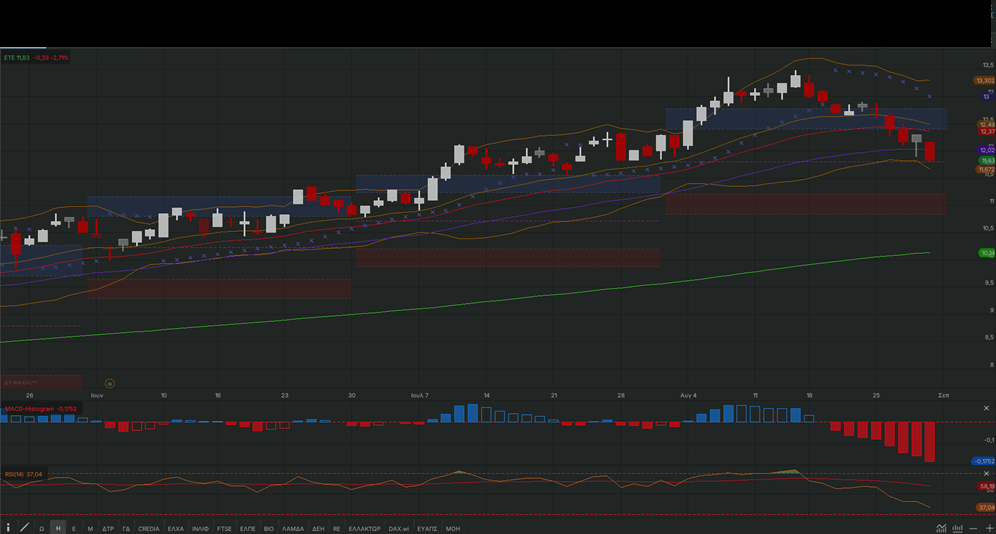Click the 10,34 green moving average tag
Image resolution: width=996 pixels, height=534 pixels.
click(x=986, y=253)
